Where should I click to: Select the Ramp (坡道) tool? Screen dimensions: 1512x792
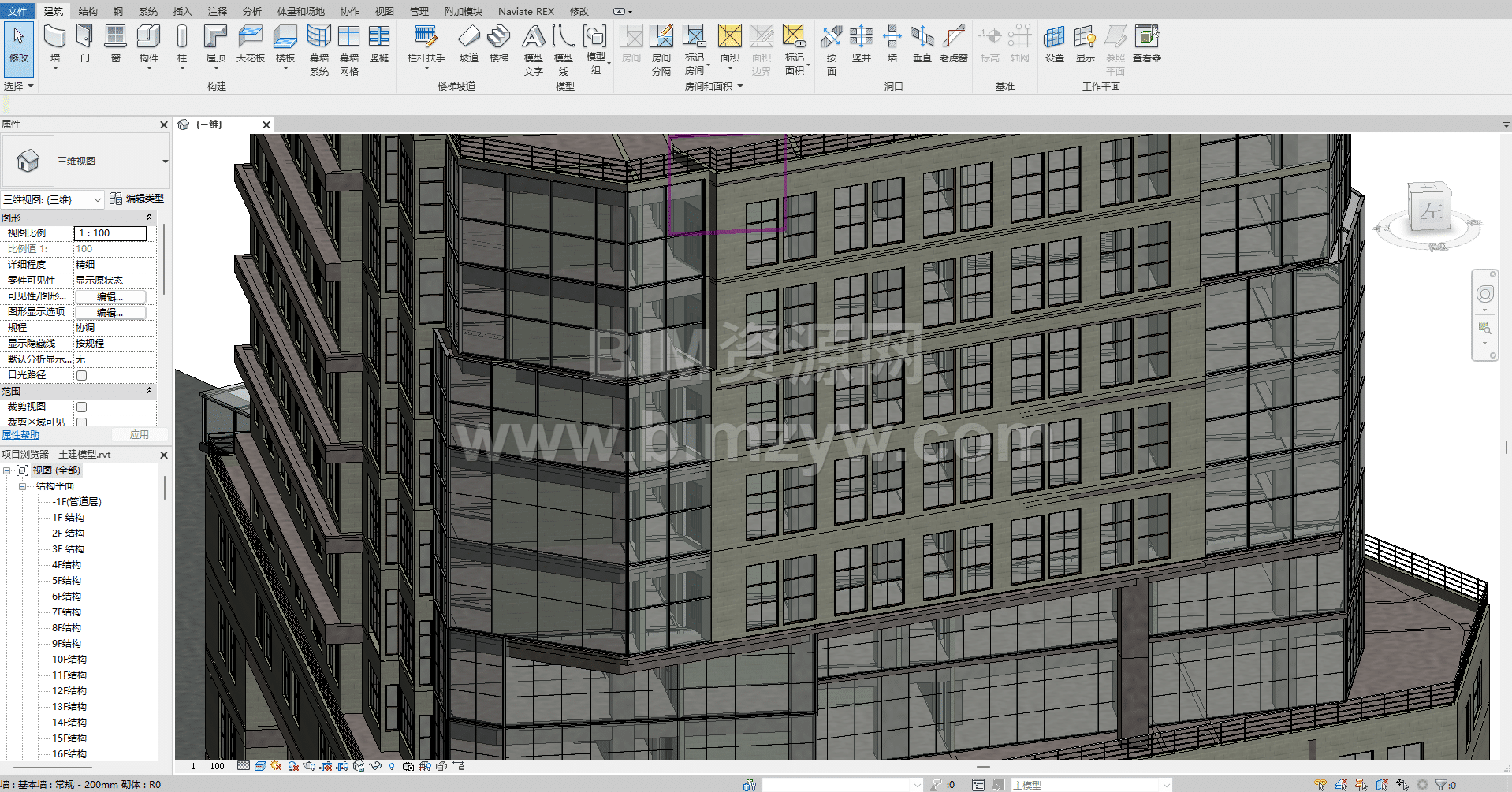pyautogui.click(x=469, y=44)
